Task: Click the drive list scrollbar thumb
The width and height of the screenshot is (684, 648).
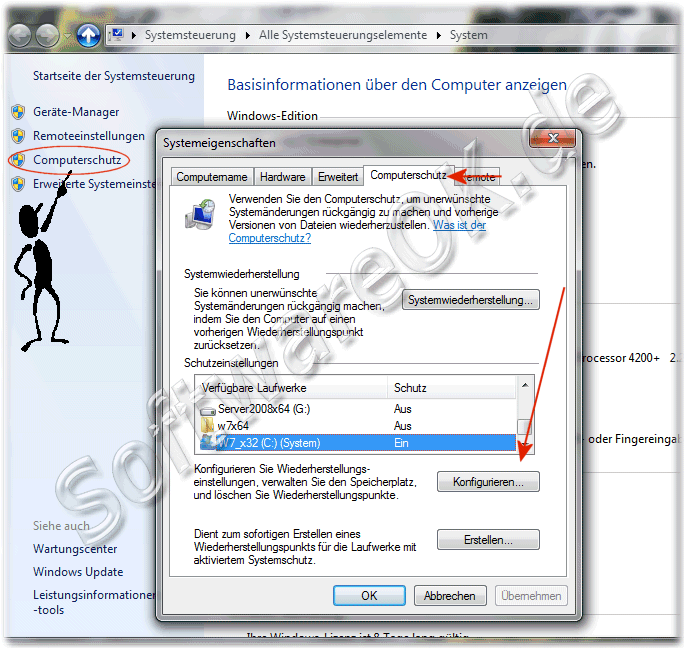Action: click(x=525, y=427)
